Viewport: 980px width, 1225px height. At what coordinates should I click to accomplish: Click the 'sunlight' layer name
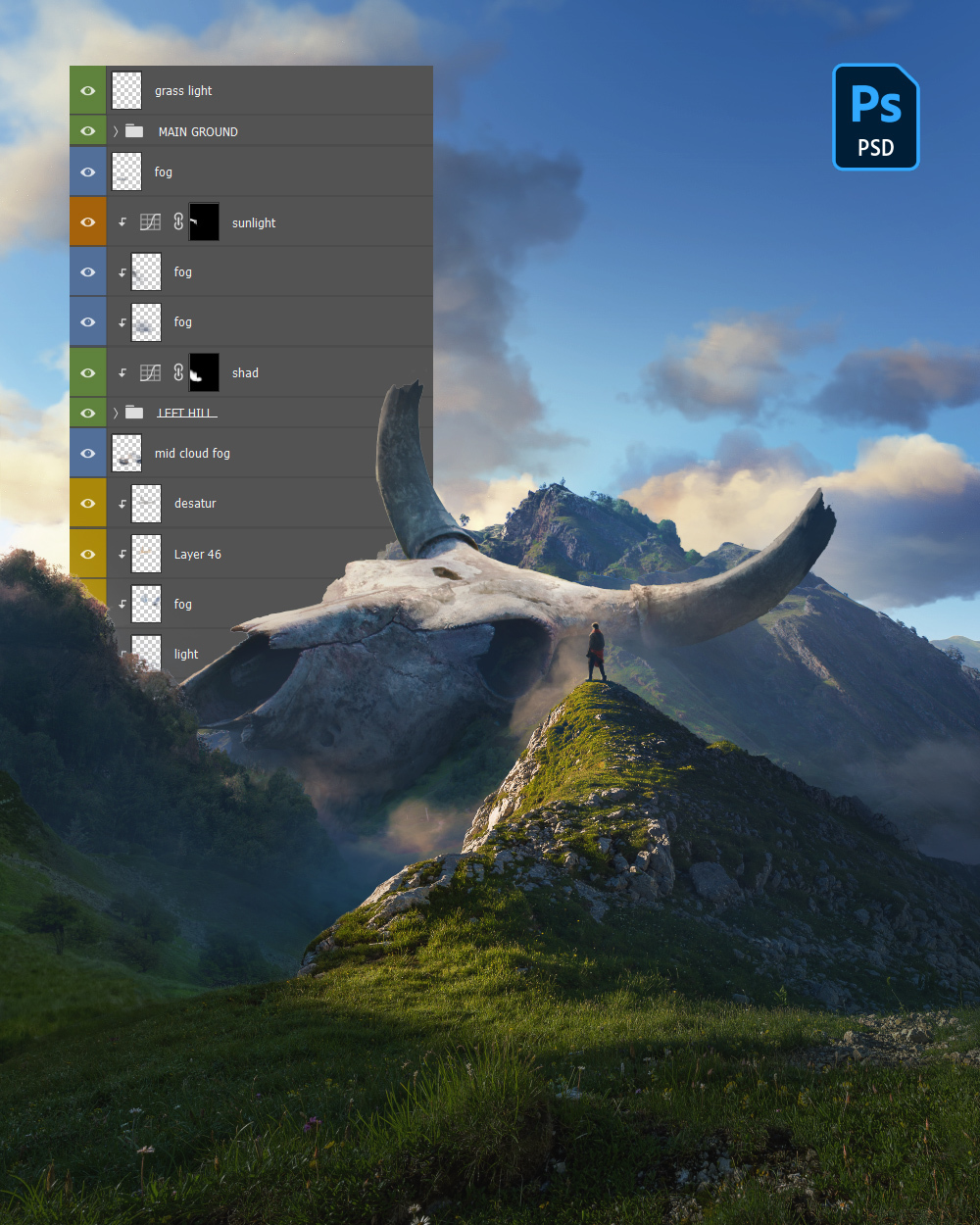pyautogui.click(x=254, y=223)
